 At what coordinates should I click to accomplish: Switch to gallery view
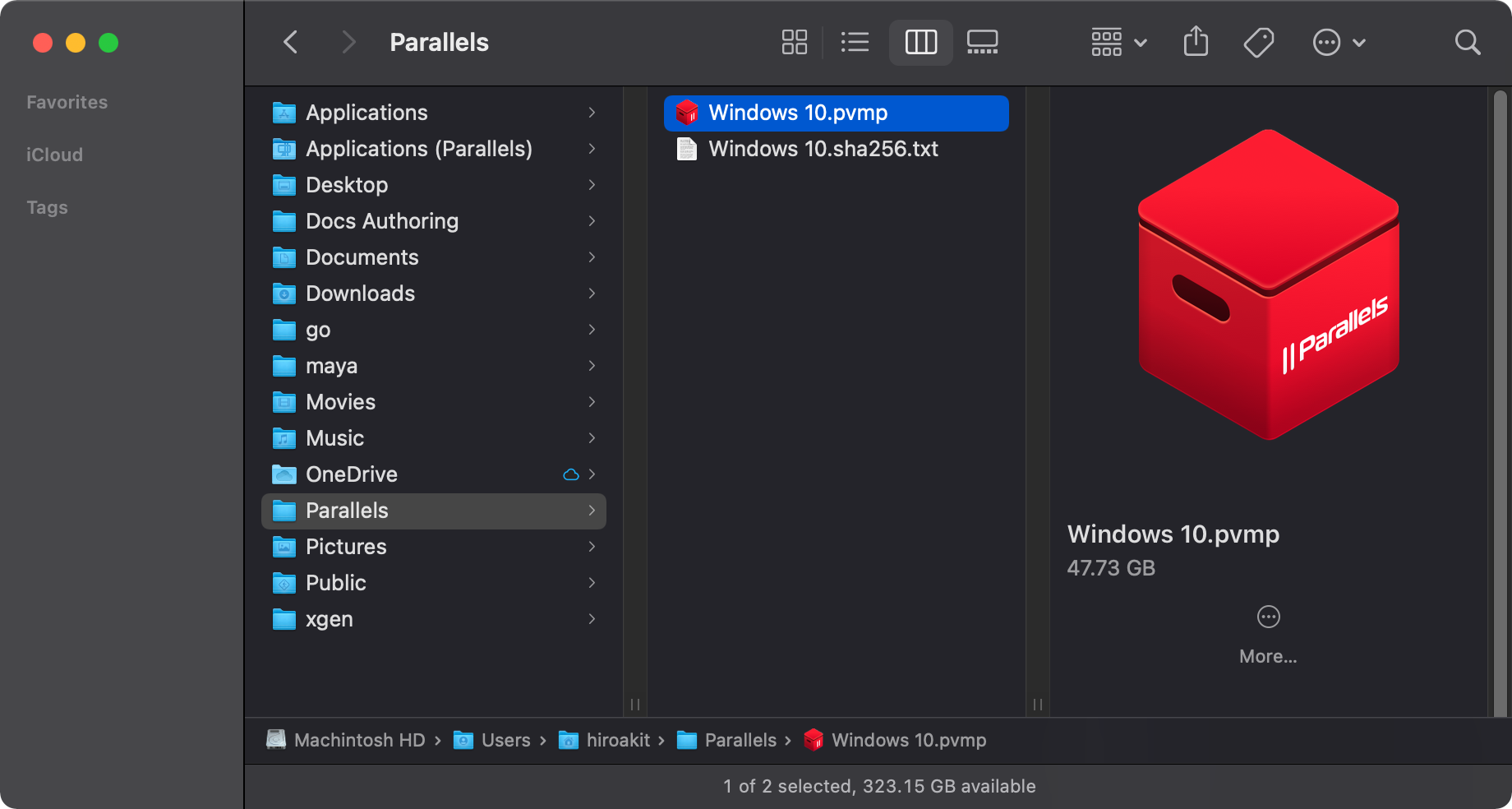tap(982, 42)
